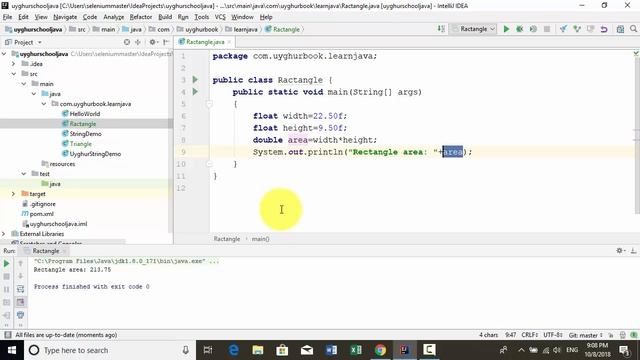The image size is (640, 360).
Task: Open Ractangle run configuration dropdown
Action: [473, 29]
